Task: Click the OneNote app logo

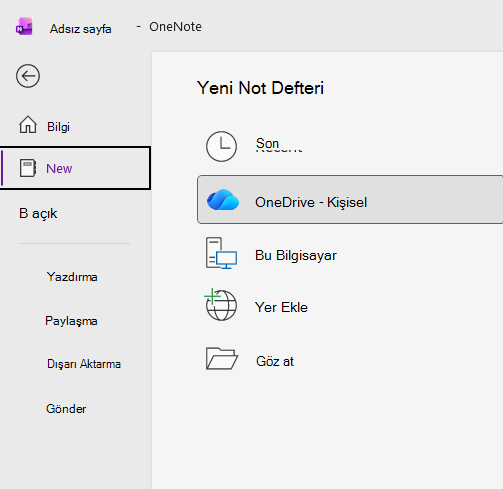Action: tap(24, 27)
